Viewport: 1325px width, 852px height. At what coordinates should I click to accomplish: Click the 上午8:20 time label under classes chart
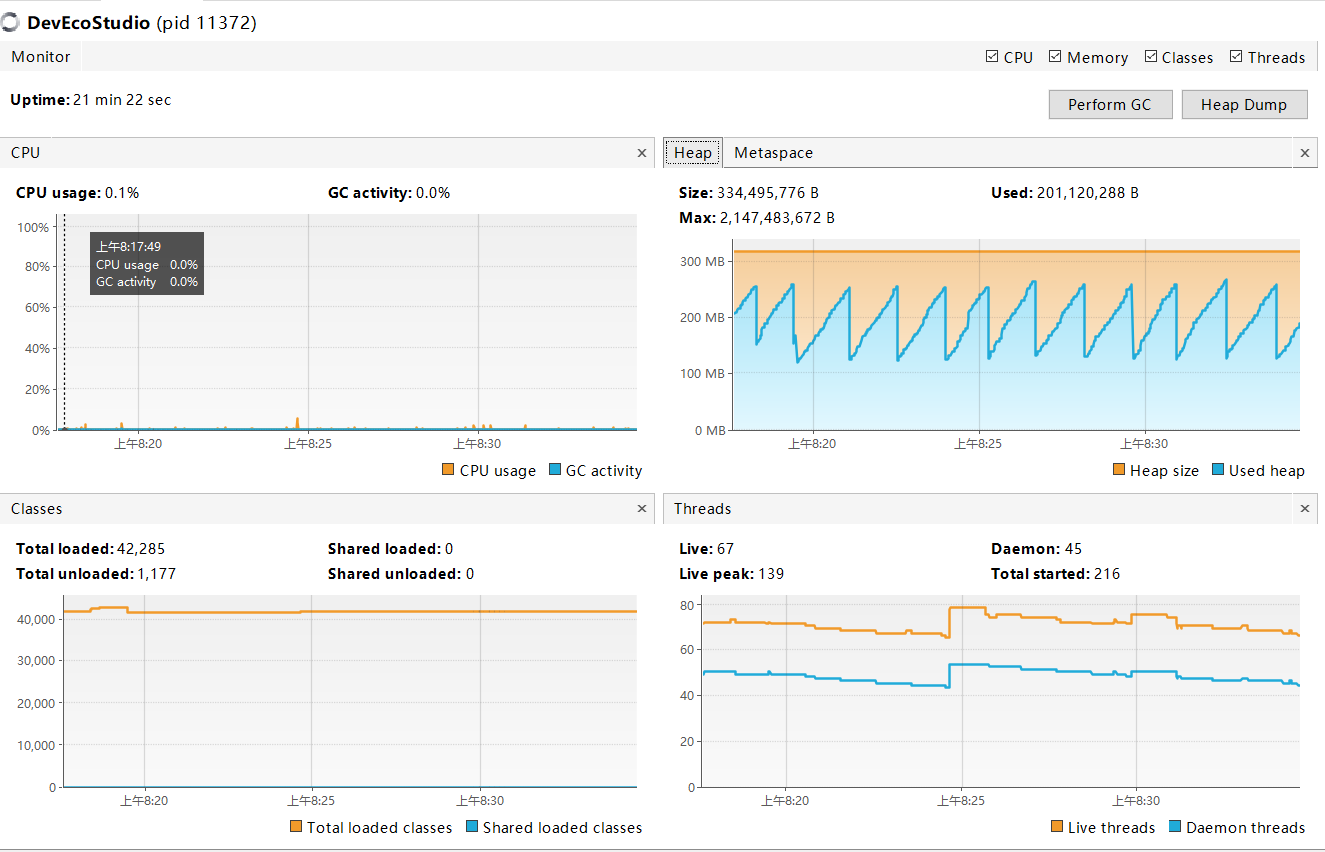tap(144, 801)
